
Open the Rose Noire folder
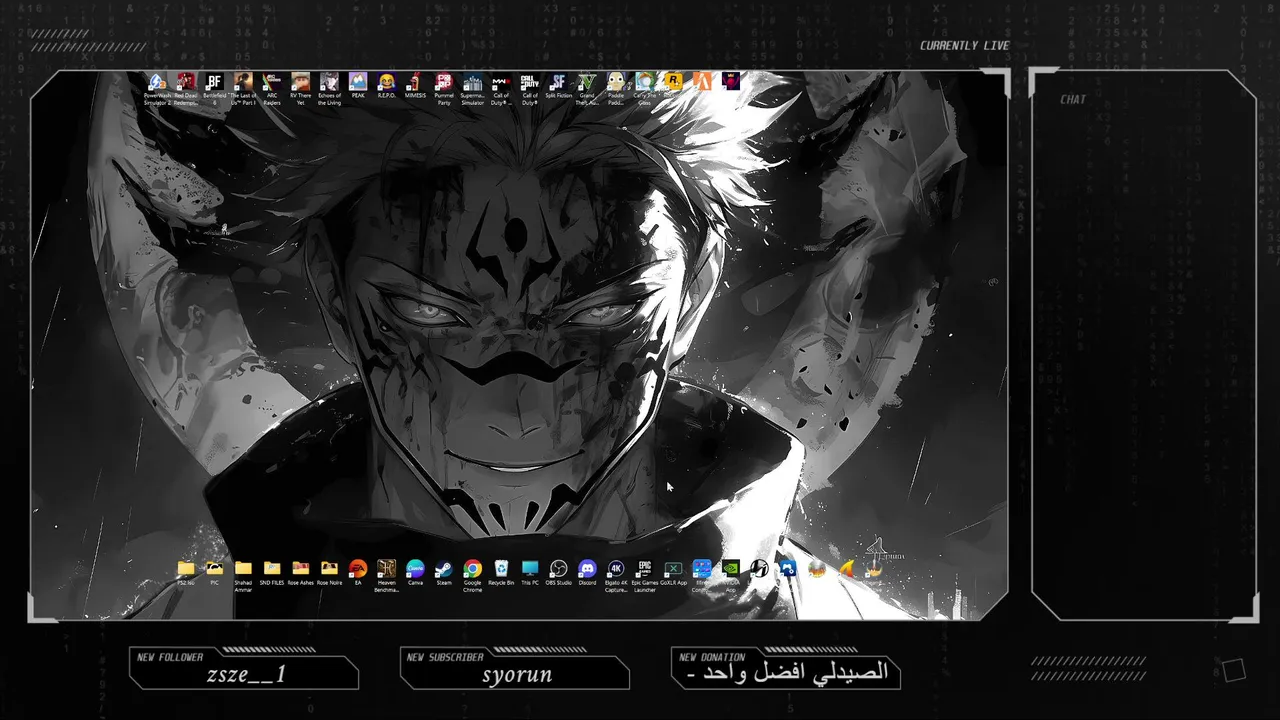coord(329,573)
